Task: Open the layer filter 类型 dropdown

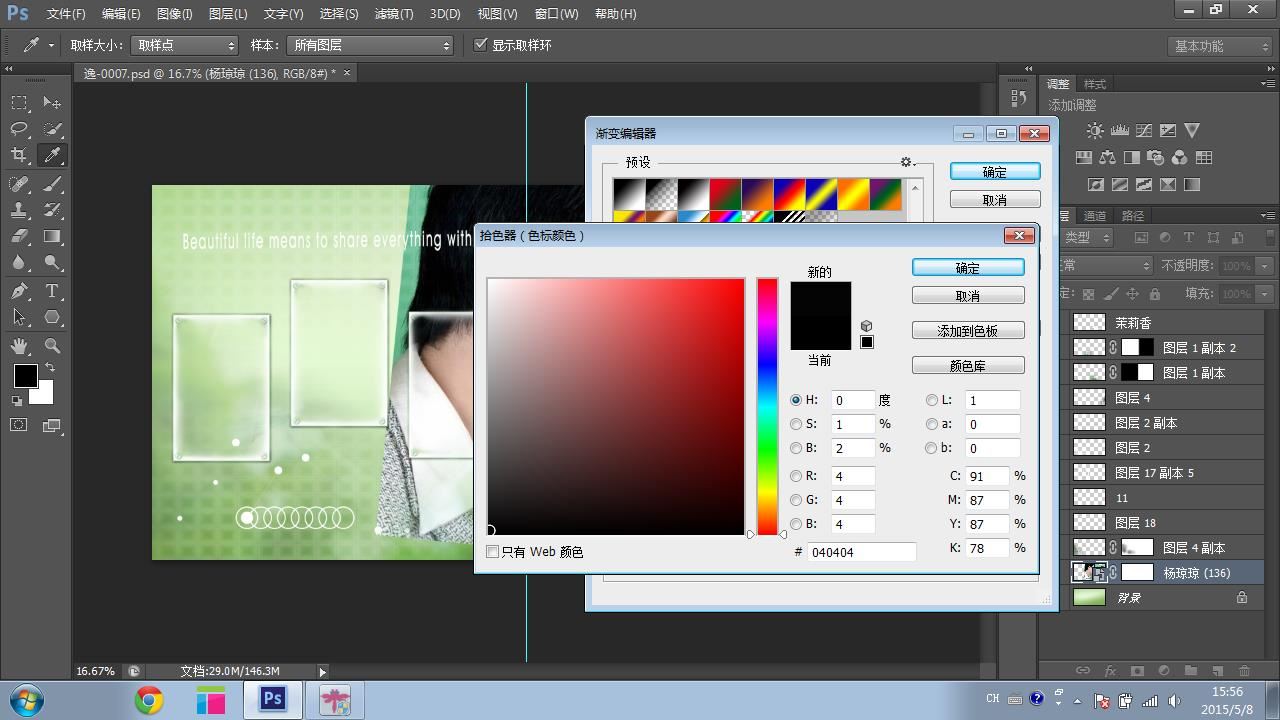Action: [x=1087, y=237]
